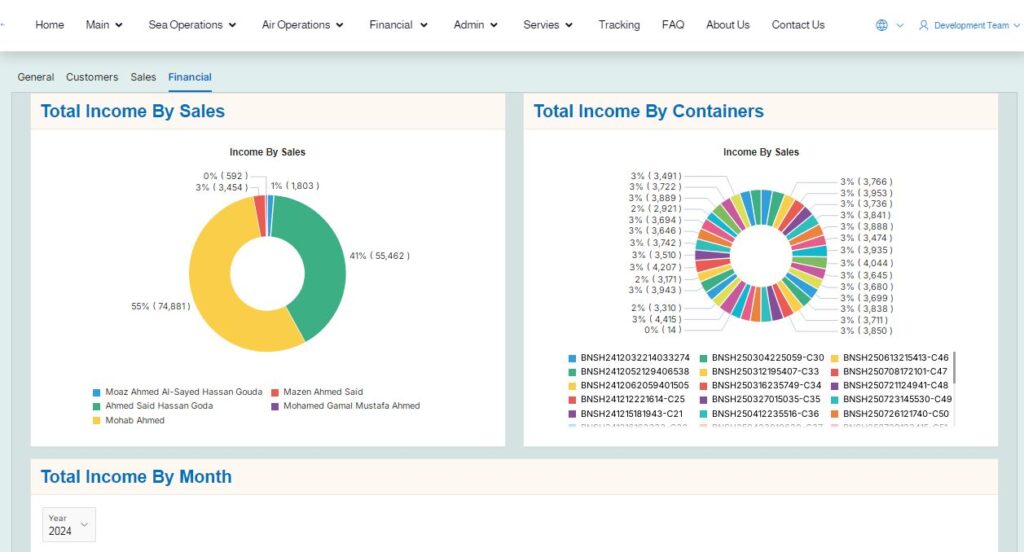The image size is (1024, 552).
Task: Open the Financial dropdown in navbar
Action: pyautogui.click(x=398, y=25)
